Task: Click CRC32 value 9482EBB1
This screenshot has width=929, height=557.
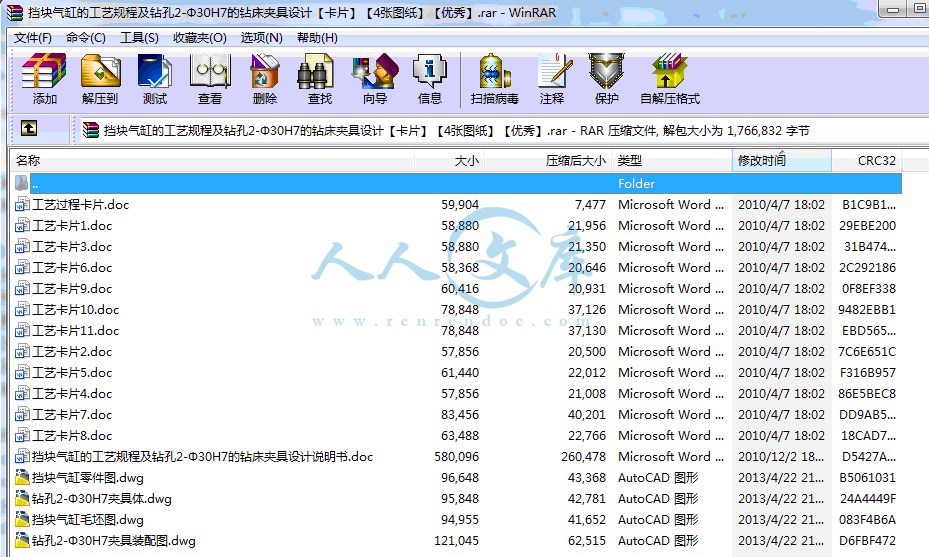Action: click(x=867, y=309)
